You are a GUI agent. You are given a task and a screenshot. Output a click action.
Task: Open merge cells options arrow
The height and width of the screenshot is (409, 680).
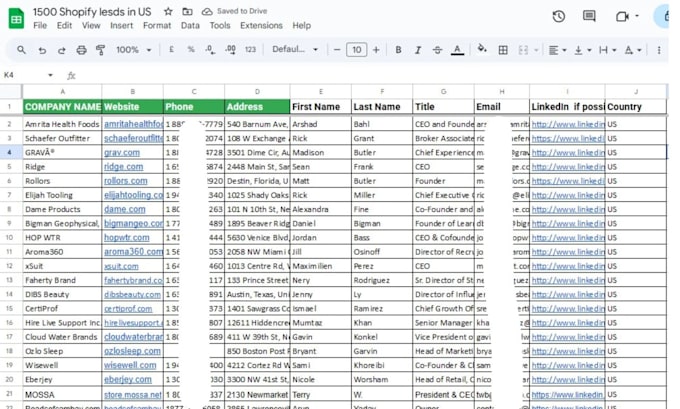click(x=536, y=50)
